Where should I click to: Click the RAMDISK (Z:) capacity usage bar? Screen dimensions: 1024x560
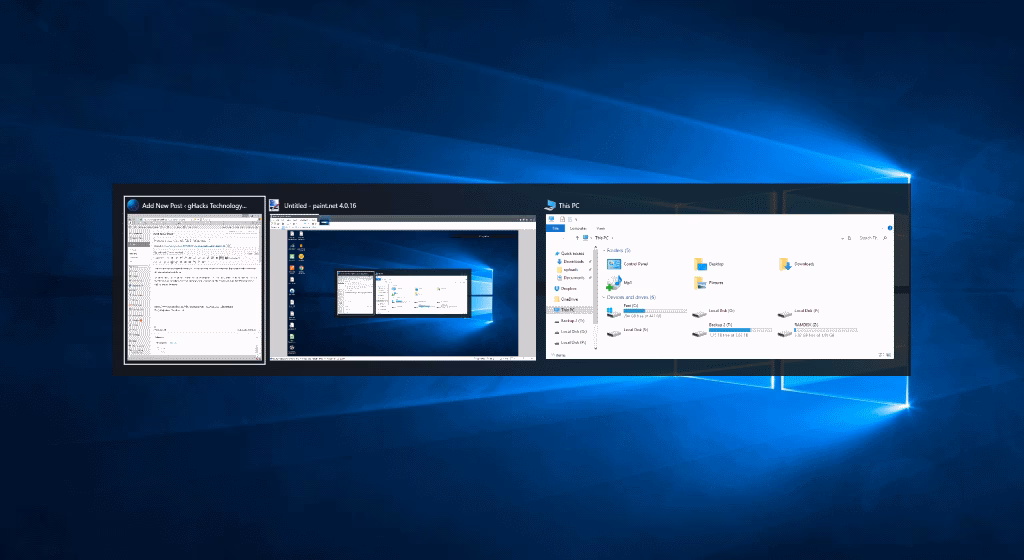(x=825, y=330)
